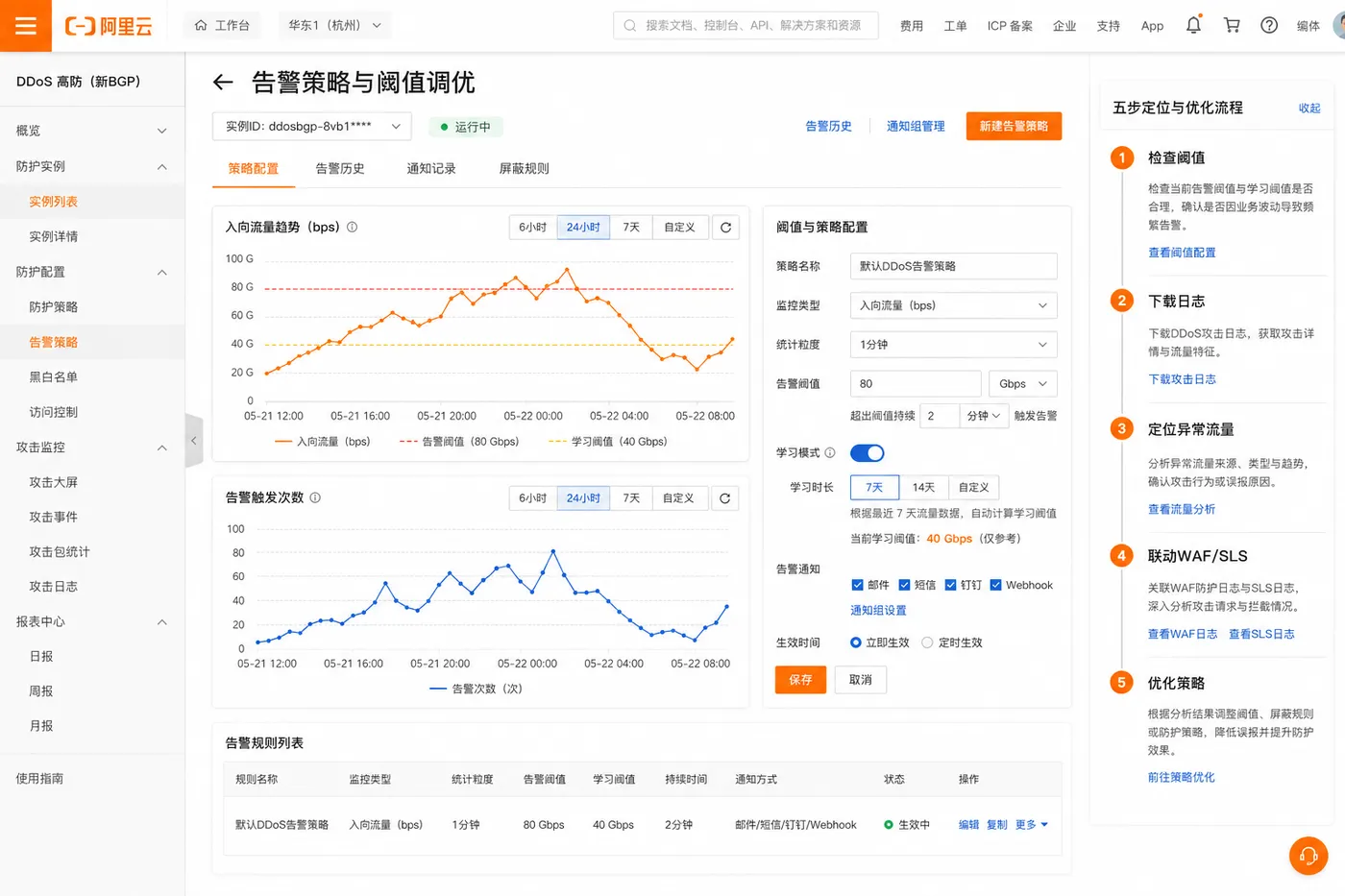Click the 告警阈值 input field
The height and width of the screenshot is (896, 1345).
click(x=915, y=384)
